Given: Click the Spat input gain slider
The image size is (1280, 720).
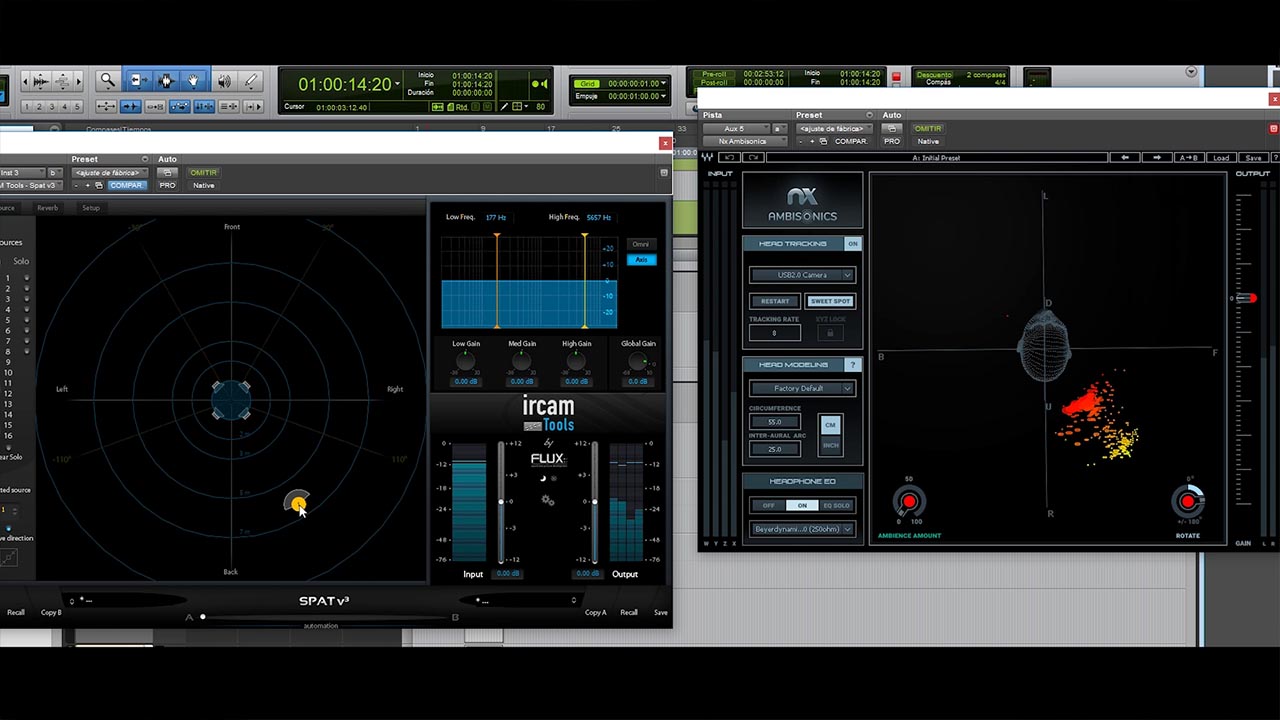Looking at the screenshot, I should pos(501,500).
